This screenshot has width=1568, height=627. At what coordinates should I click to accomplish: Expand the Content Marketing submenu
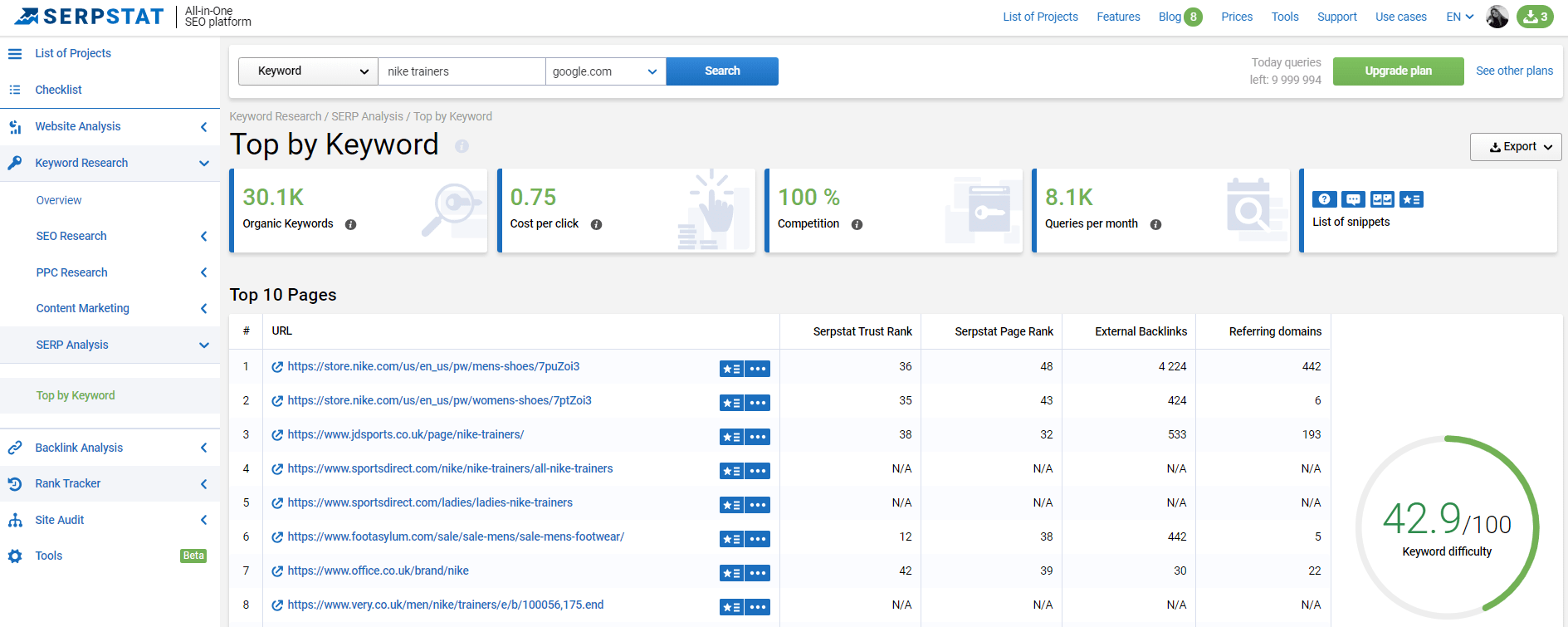point(203,309)
